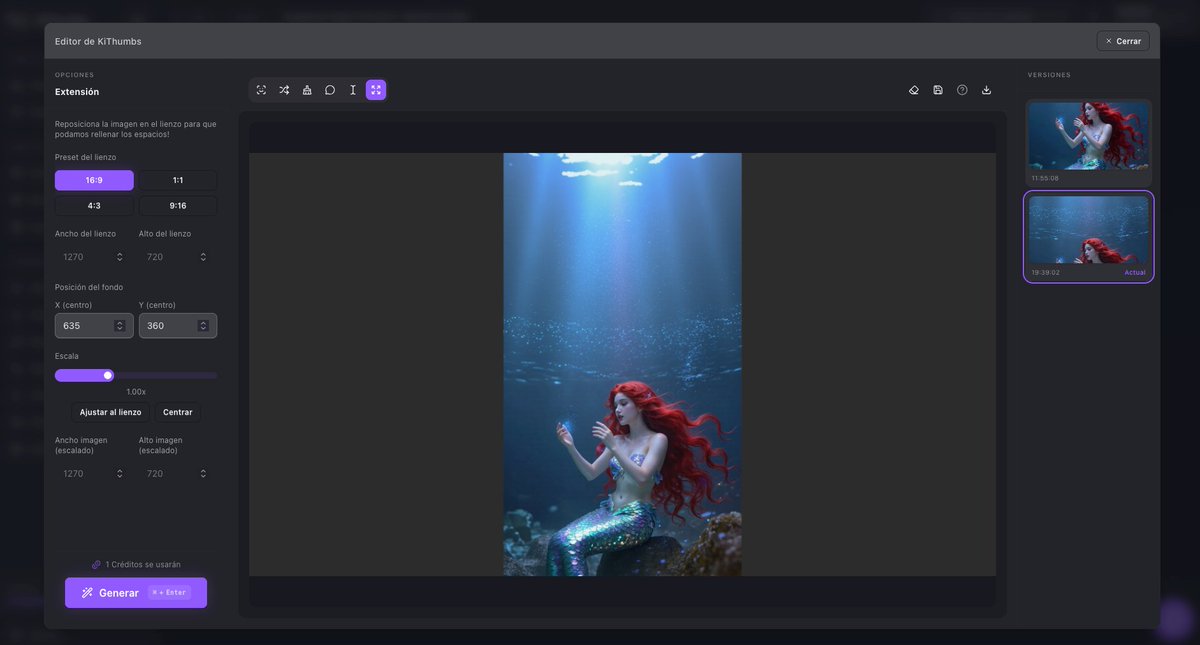Select the face scan tool icon
Image resolution: width=1200 pixels, height=645 pixels.
261,90
